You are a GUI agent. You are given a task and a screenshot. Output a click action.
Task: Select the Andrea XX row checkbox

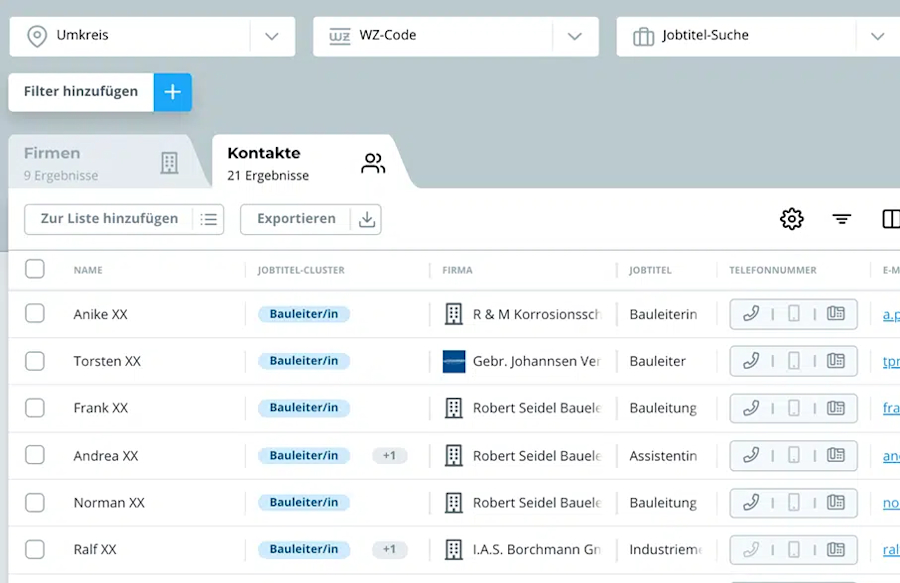click(x=35, y=455)
